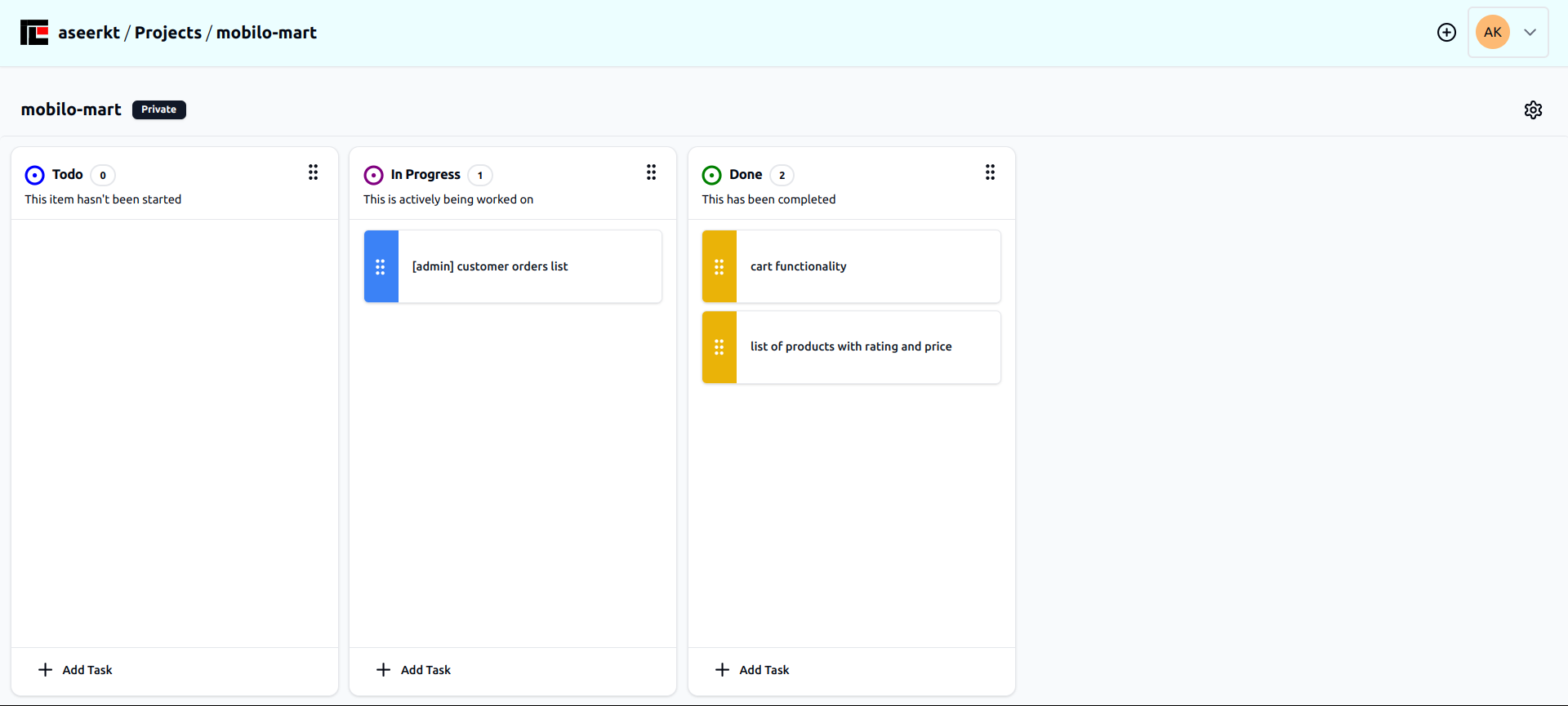1568x706 pixels.
Task: Click the In Progress column title
Action: pos(425,174)
